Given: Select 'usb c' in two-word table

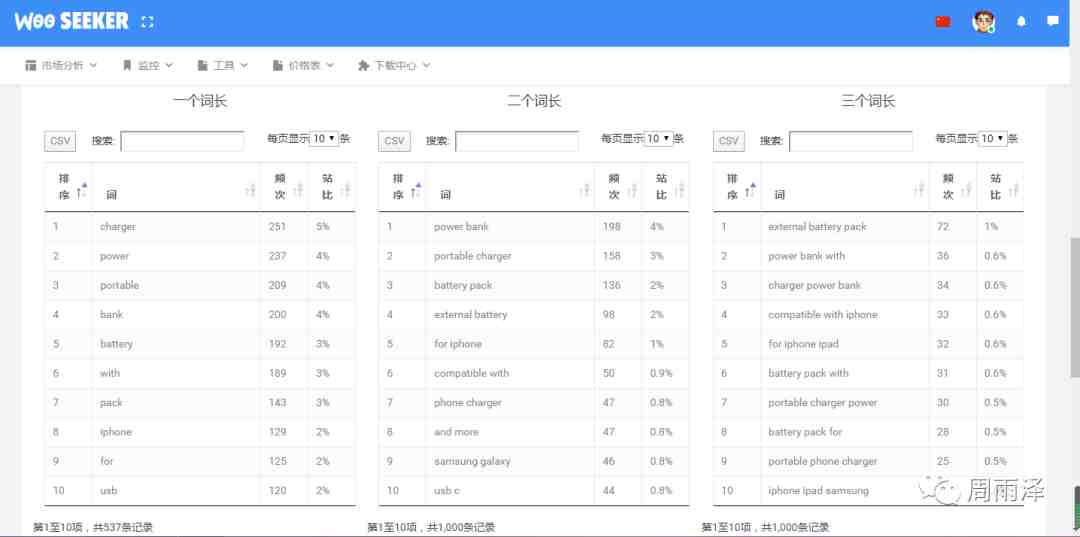Looking at the screenshot, I should coord(445,490).
